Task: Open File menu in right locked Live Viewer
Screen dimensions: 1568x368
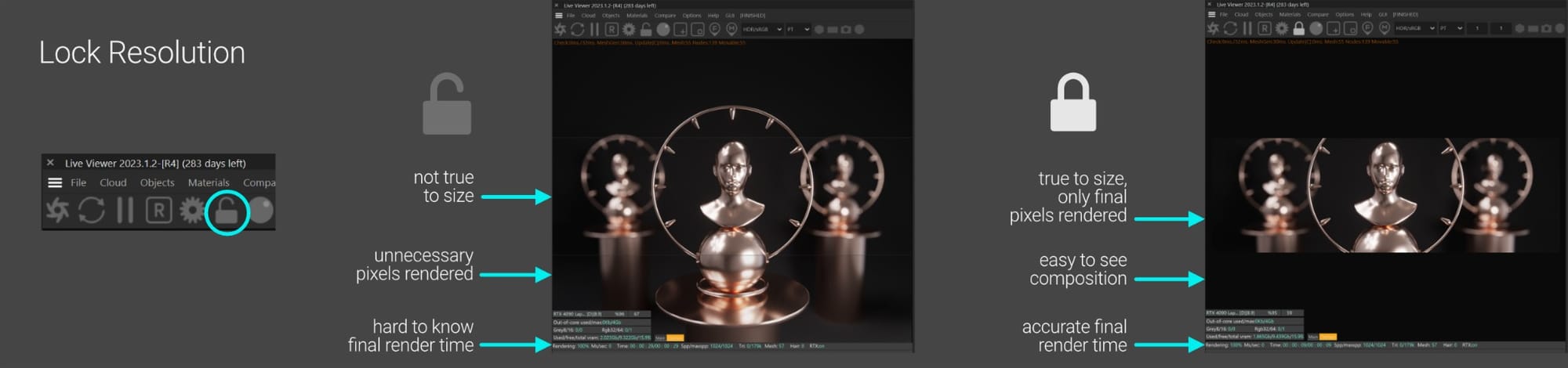Action: [x=1224, y=14]
